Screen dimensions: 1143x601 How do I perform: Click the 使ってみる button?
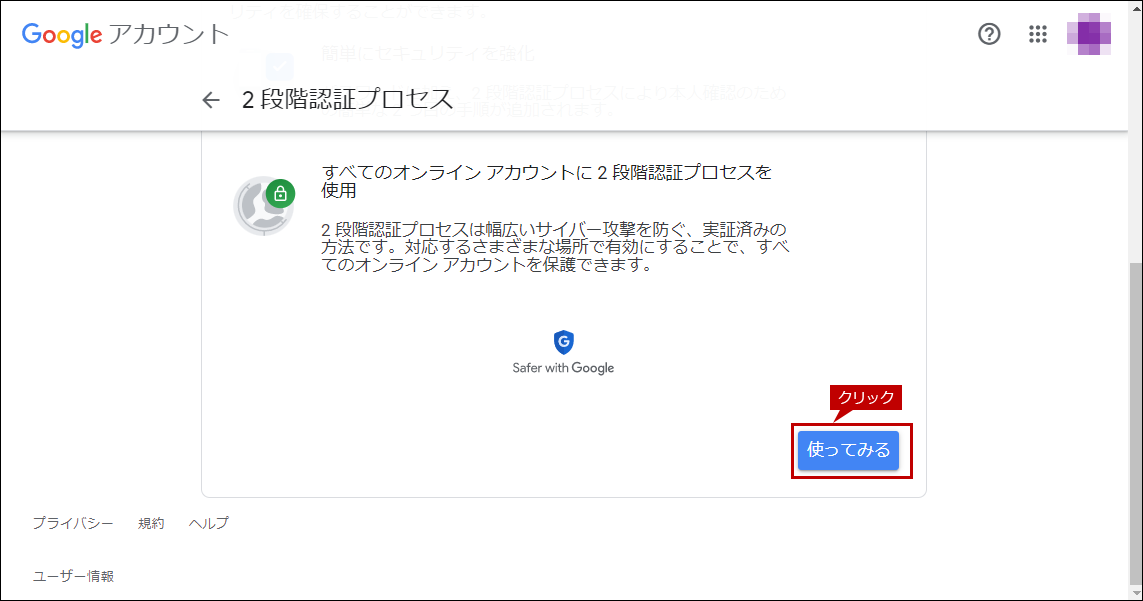point(848,450)
